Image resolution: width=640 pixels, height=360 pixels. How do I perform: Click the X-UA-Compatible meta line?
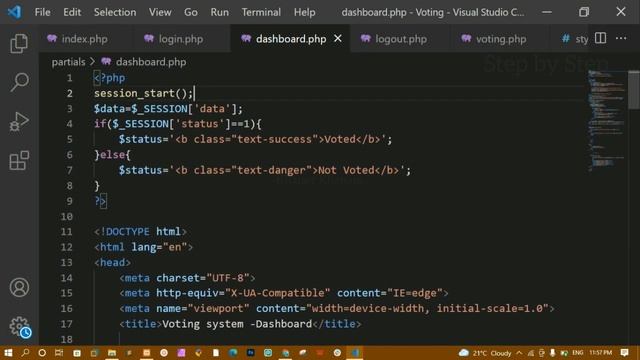coord(284,293)
